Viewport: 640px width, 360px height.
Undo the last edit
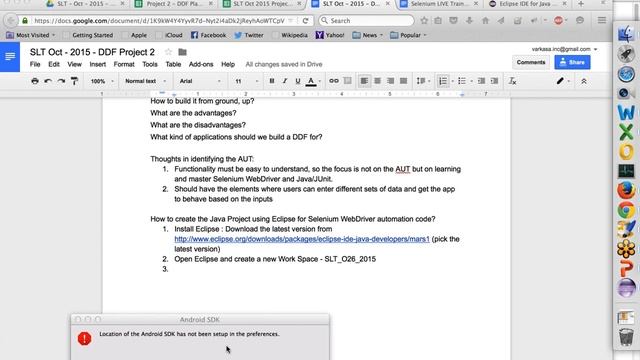(x=48, y=81)
